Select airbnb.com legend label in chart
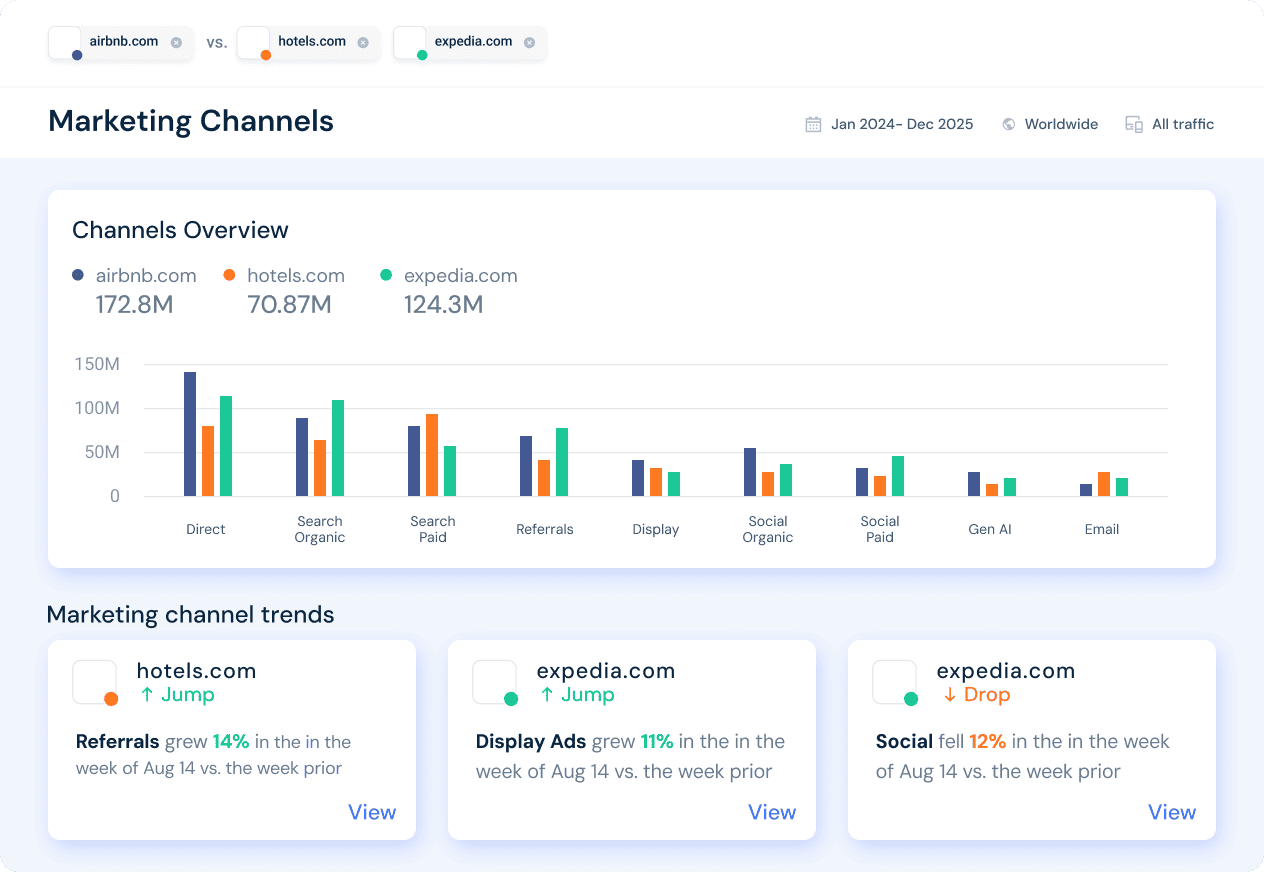Screen dimensions: 1264x872 click(146, 275)
